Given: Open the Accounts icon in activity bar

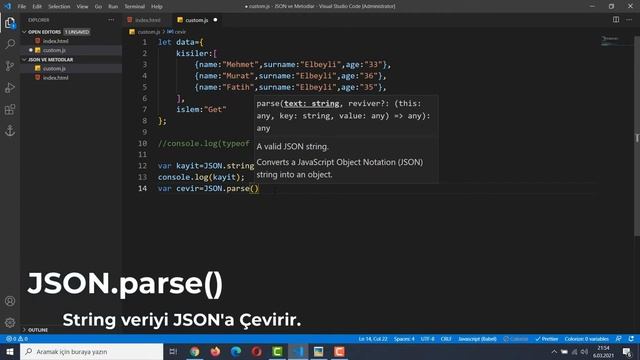Looking at the screenshot, I should (x=10, y=301).
